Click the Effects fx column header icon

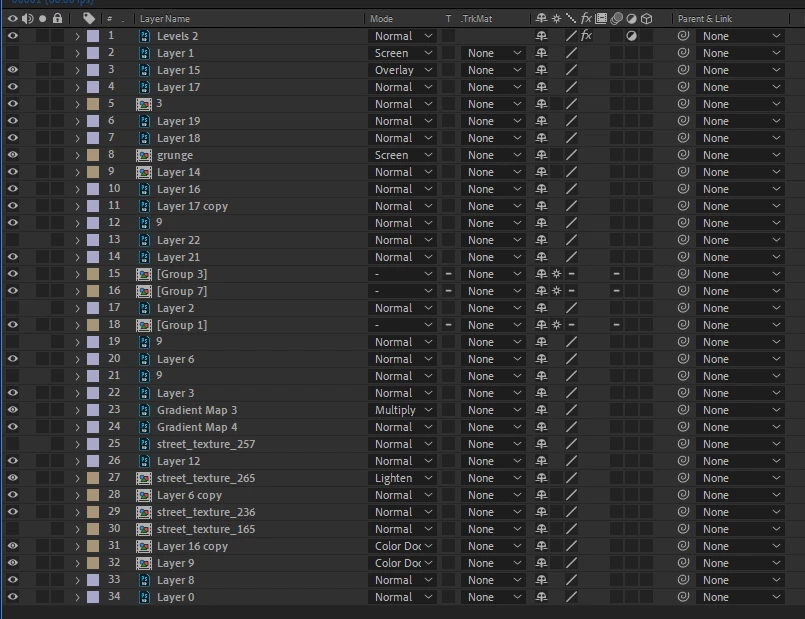[x=586, y=19]
